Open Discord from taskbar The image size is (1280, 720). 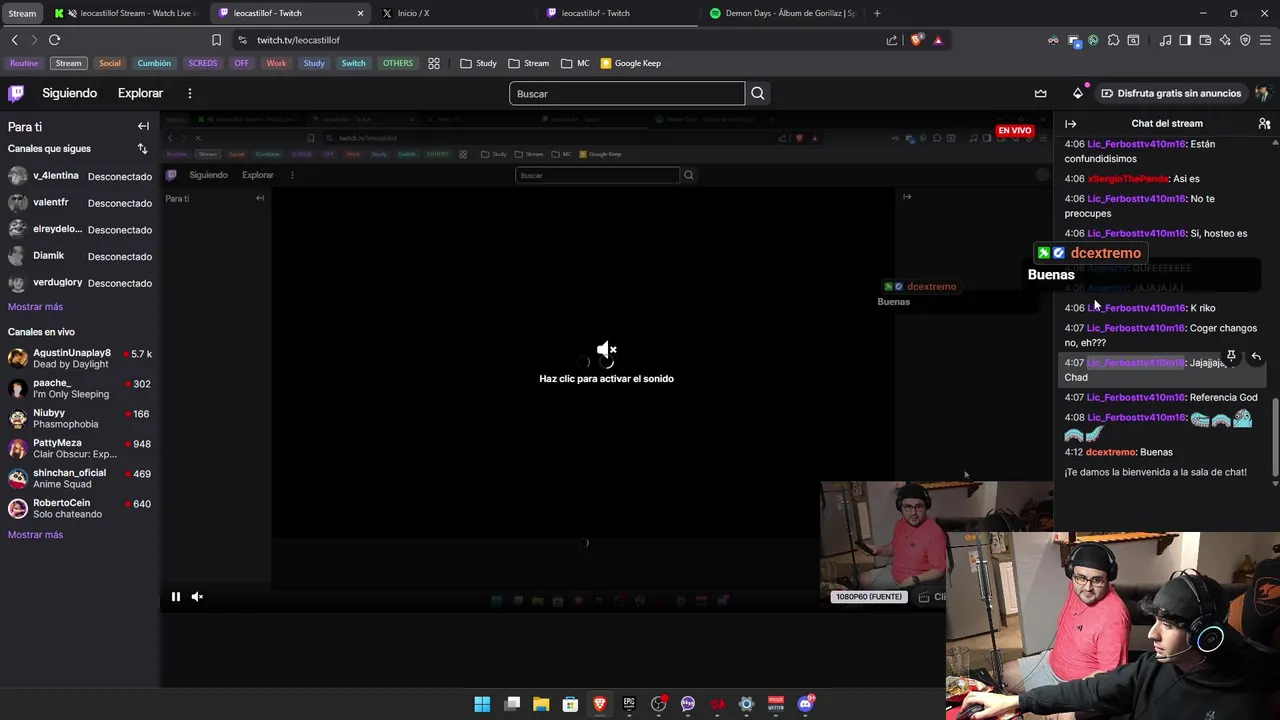(805, 704)
